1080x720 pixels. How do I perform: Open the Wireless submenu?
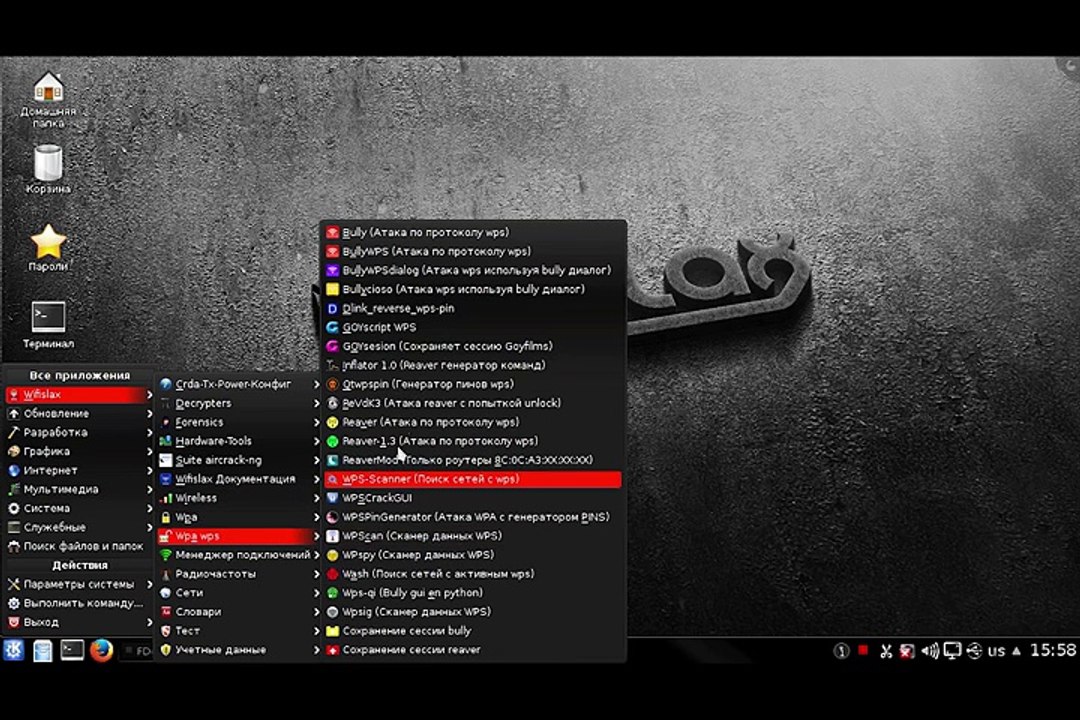coord(239,497)
